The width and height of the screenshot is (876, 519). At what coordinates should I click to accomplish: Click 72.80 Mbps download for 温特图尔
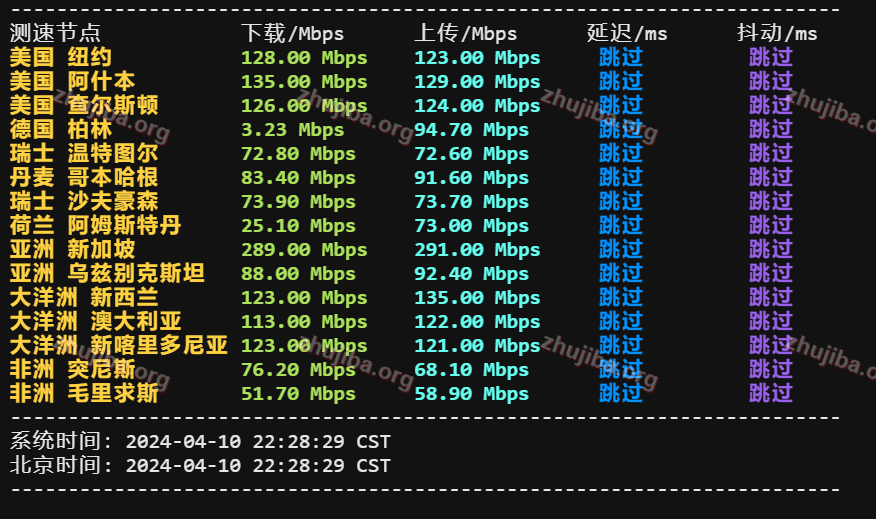298,154
